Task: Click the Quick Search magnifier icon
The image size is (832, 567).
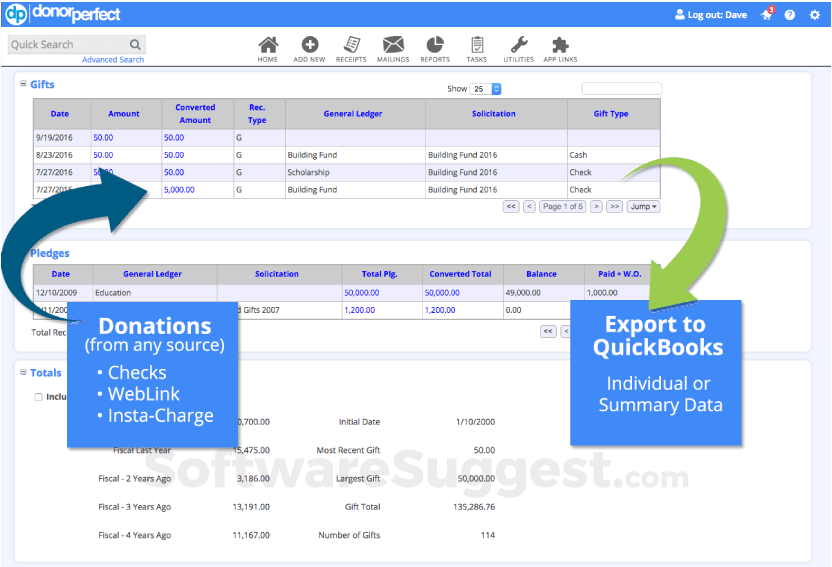Action: [x=135, y=45]
